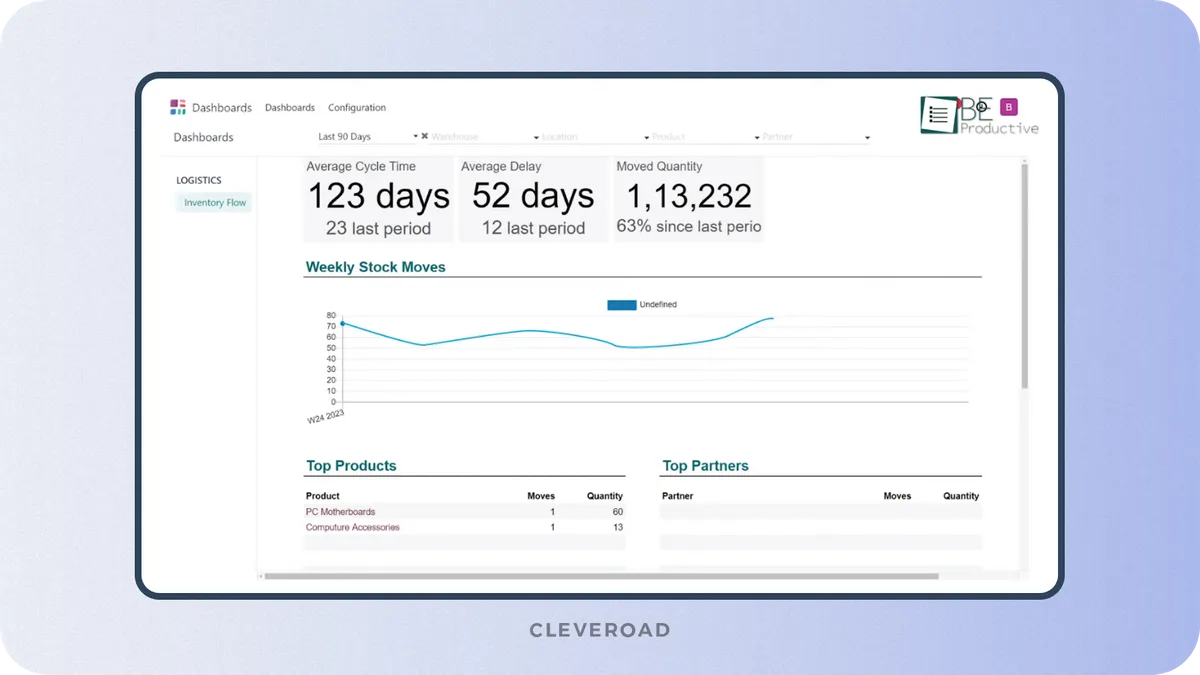Open the Average Cycle Time card
Screen dimensions: 1200x675
pyautogui.click(x=379, y=199)
